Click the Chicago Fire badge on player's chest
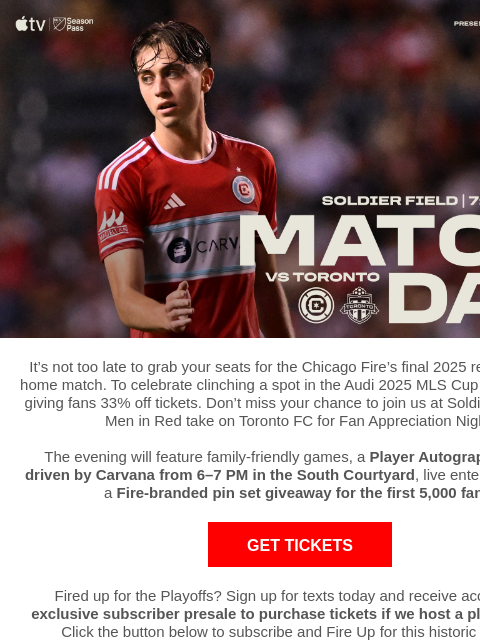Image resolution: width=480 pixels, height=640 pixels. coord(243,189)
